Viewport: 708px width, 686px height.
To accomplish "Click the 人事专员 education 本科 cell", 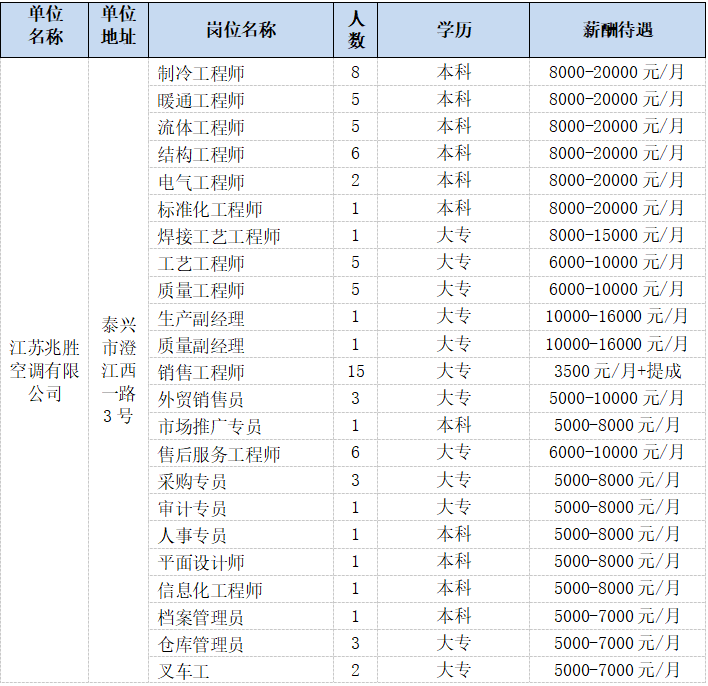I will 453,534.
